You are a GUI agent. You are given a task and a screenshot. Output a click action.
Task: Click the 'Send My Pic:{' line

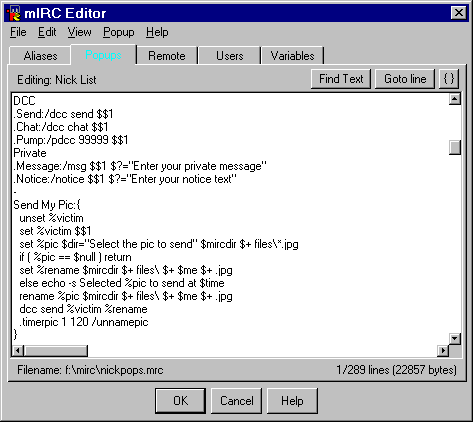(47, 205)
